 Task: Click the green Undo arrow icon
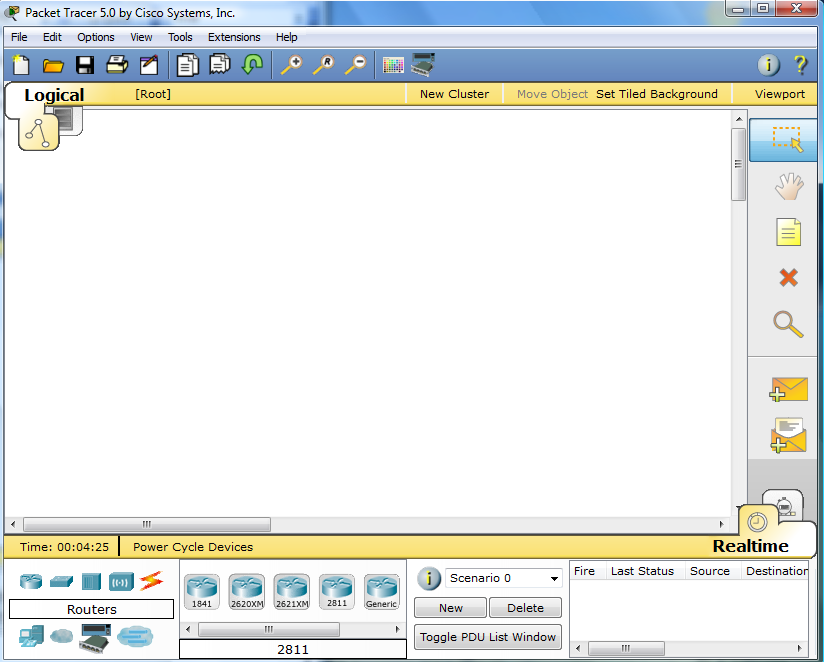252,65
